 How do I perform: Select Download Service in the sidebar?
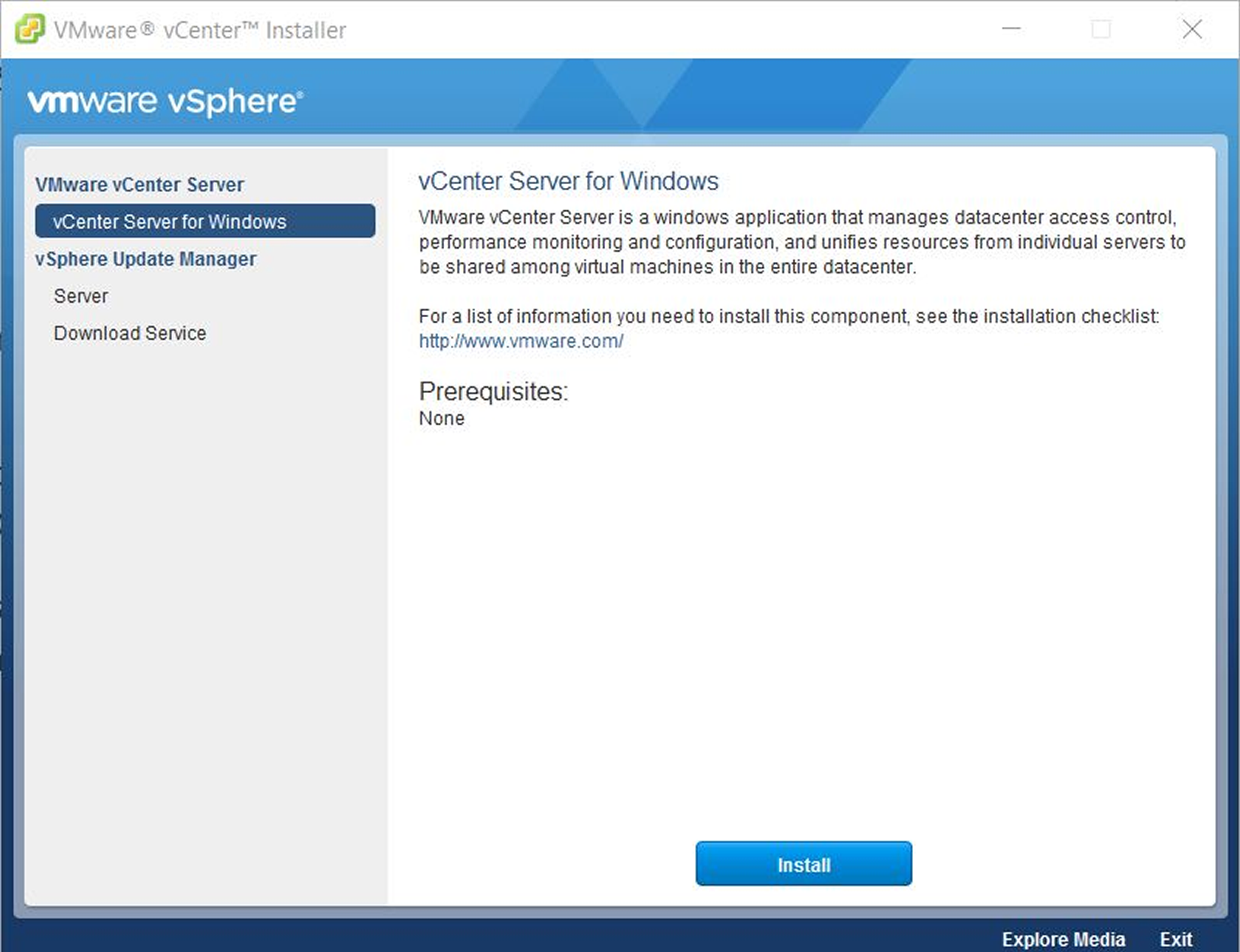pos(130,333)
